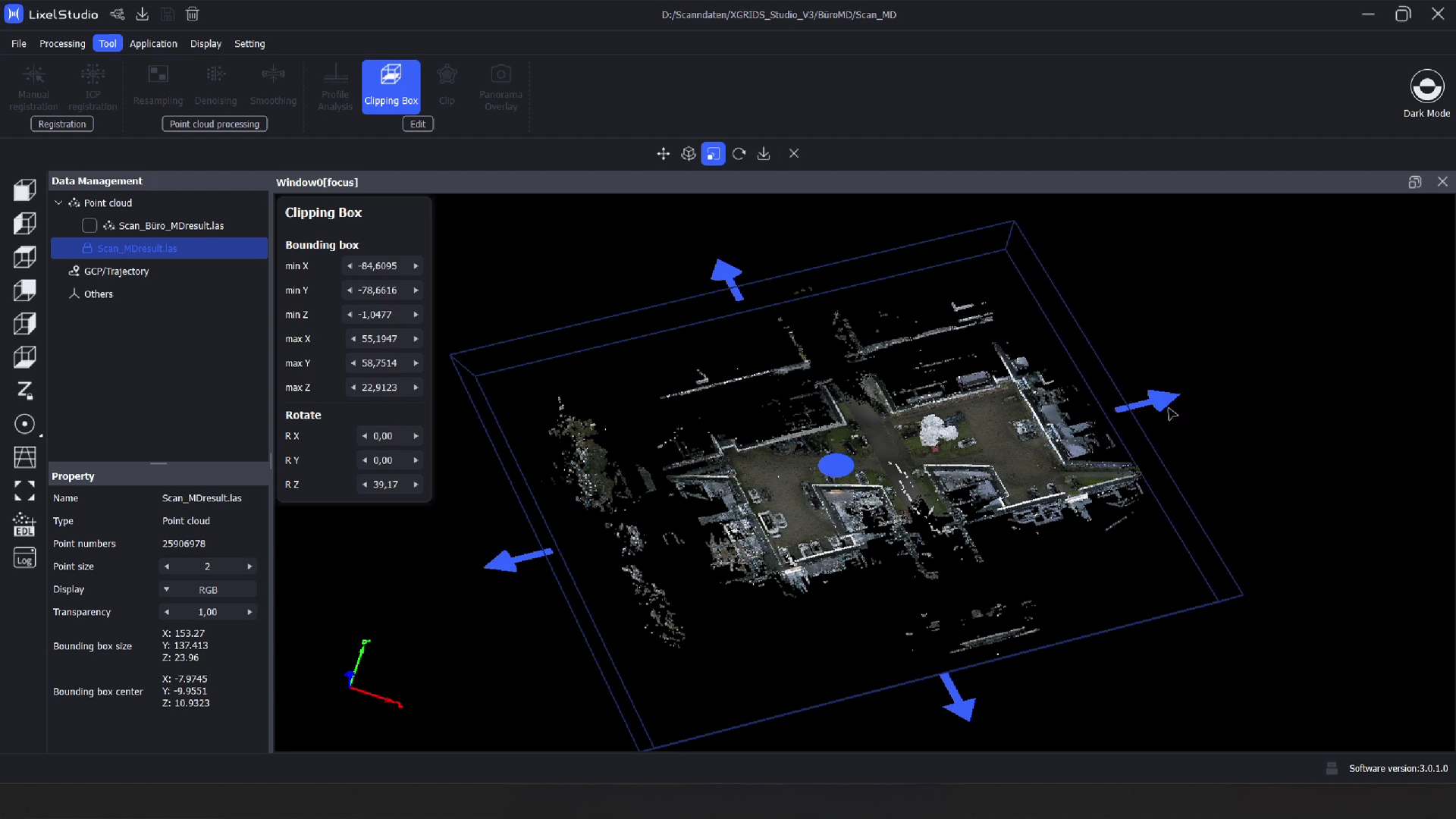The height and width of the screenshot is (819, 1456).
Task: Click the download icon in title bar
Action: pos(142,14)
